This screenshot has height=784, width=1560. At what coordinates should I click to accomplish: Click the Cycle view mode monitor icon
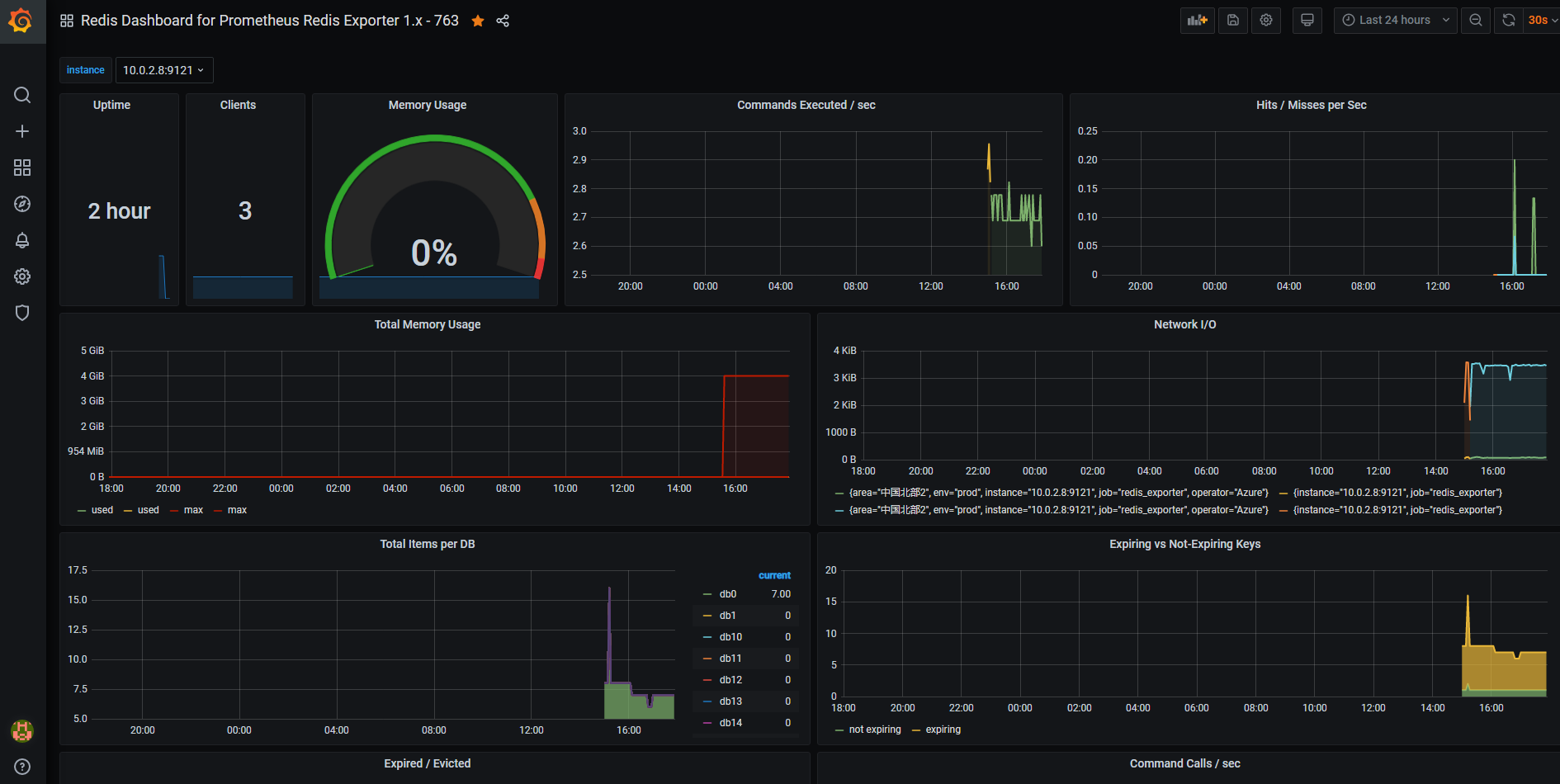1307,21
